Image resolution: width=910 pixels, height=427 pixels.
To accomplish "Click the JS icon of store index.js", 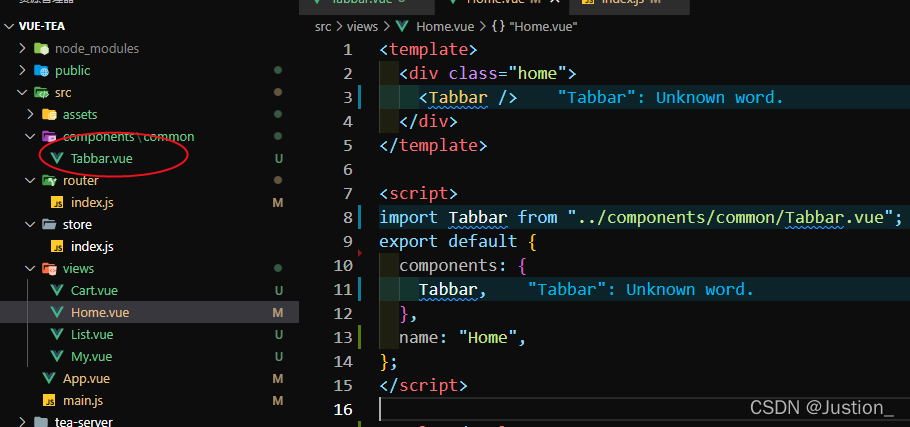I will pos(57,247).
